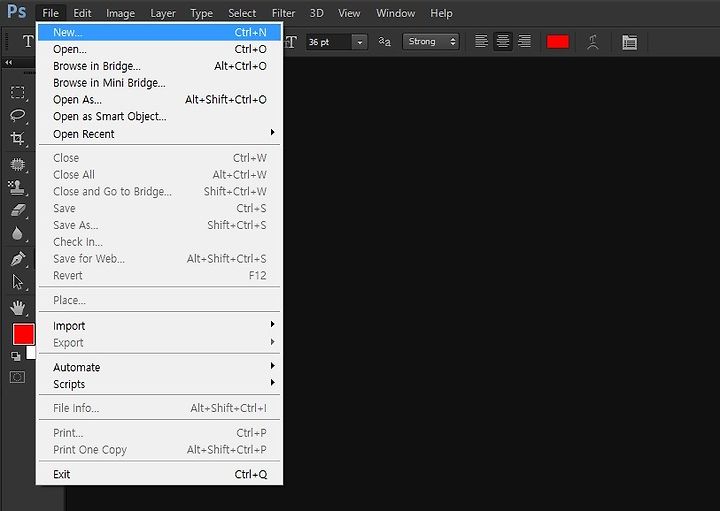The image size is (720, 511).
Task: Right align the text
Action: [524, 41]
